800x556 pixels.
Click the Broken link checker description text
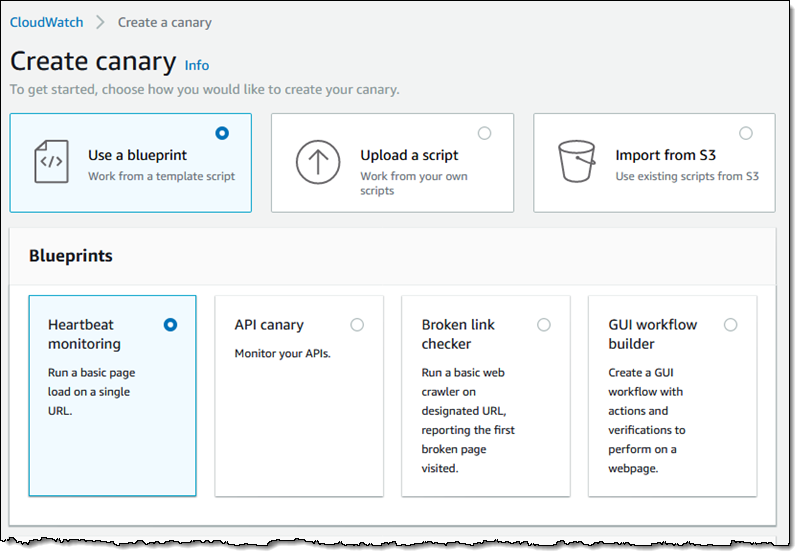coord(468,420)
